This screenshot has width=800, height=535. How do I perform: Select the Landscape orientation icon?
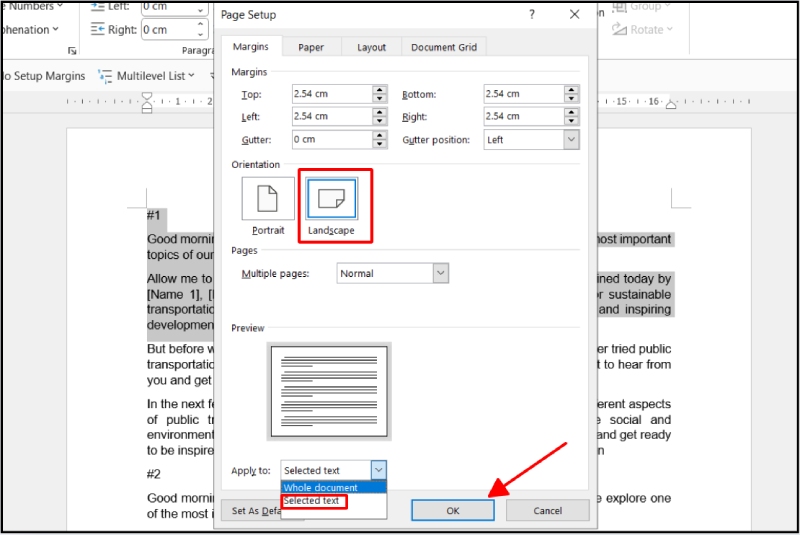point(332,198)
